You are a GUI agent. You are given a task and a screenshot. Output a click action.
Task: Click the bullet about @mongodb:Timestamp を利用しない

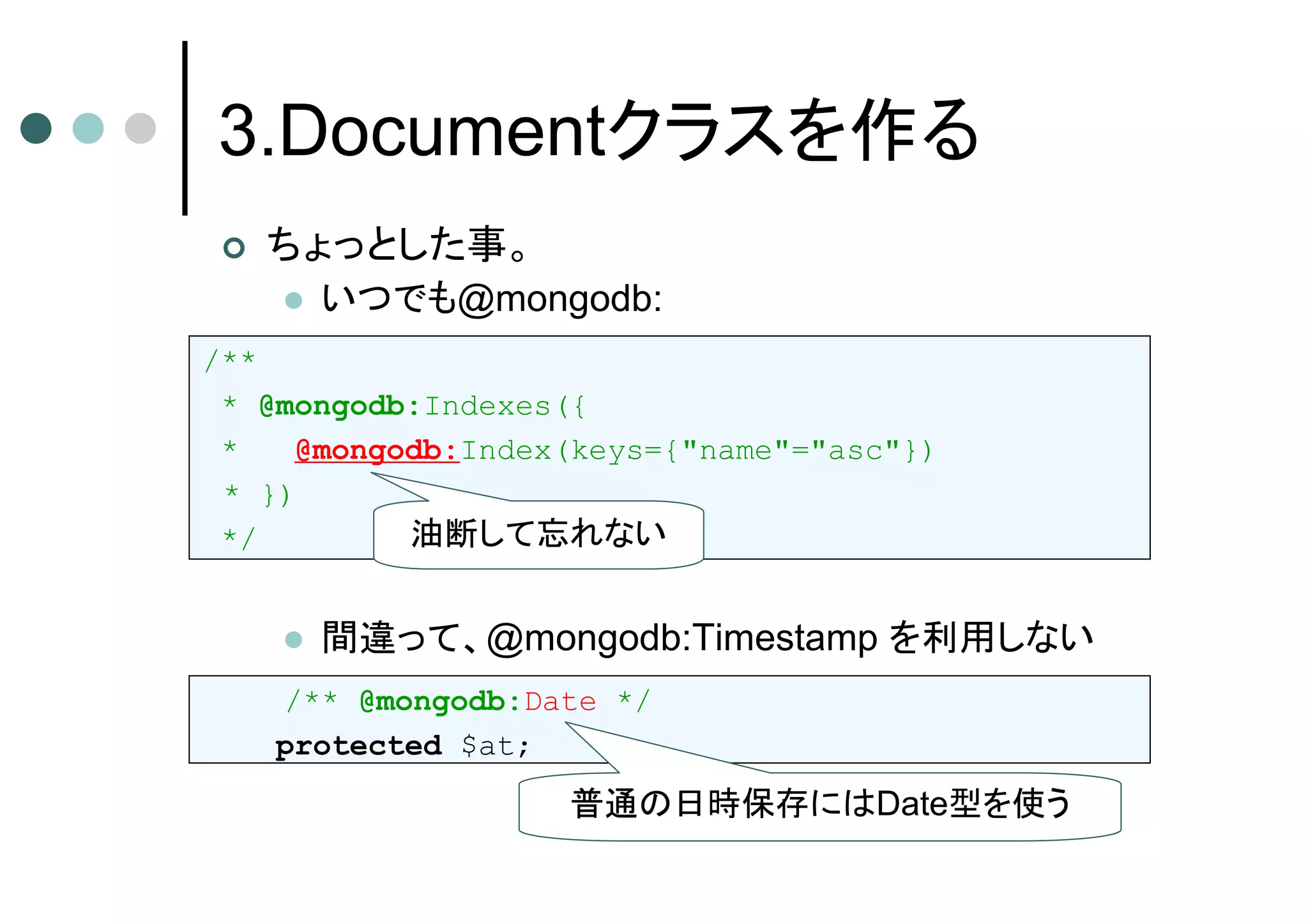tap(707, 637)
